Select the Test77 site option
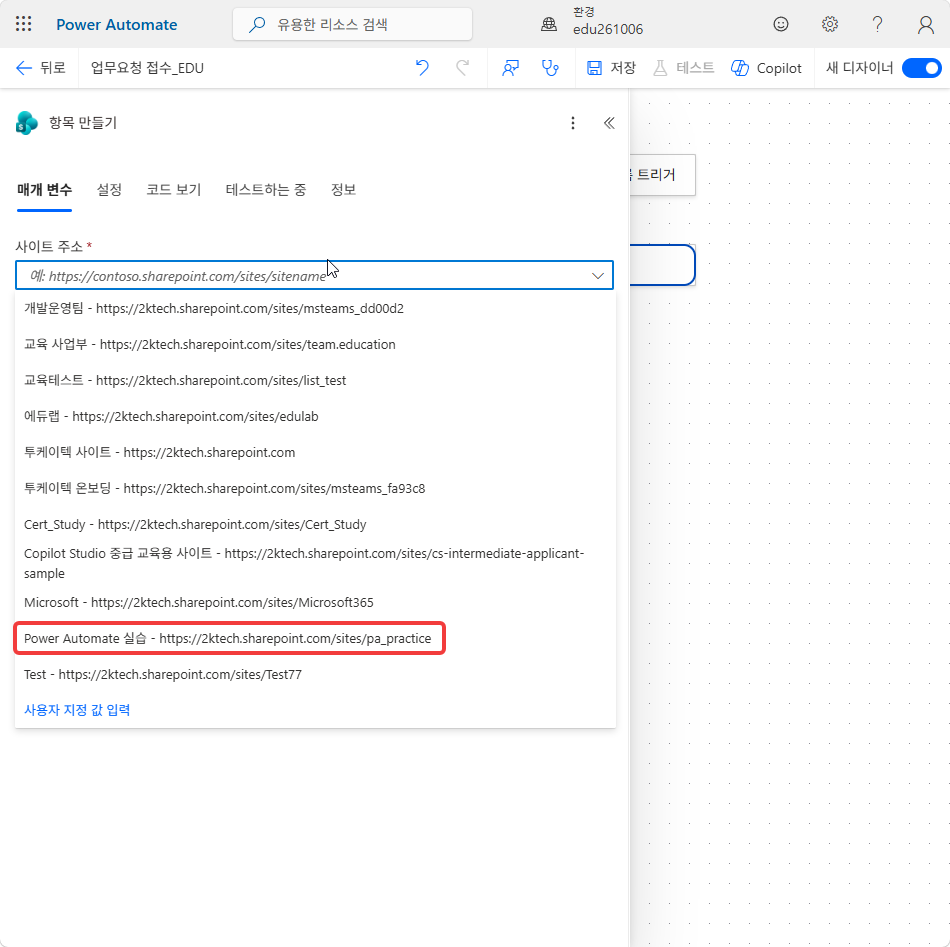This screenshot has width=950, height=947. [315, 674]
